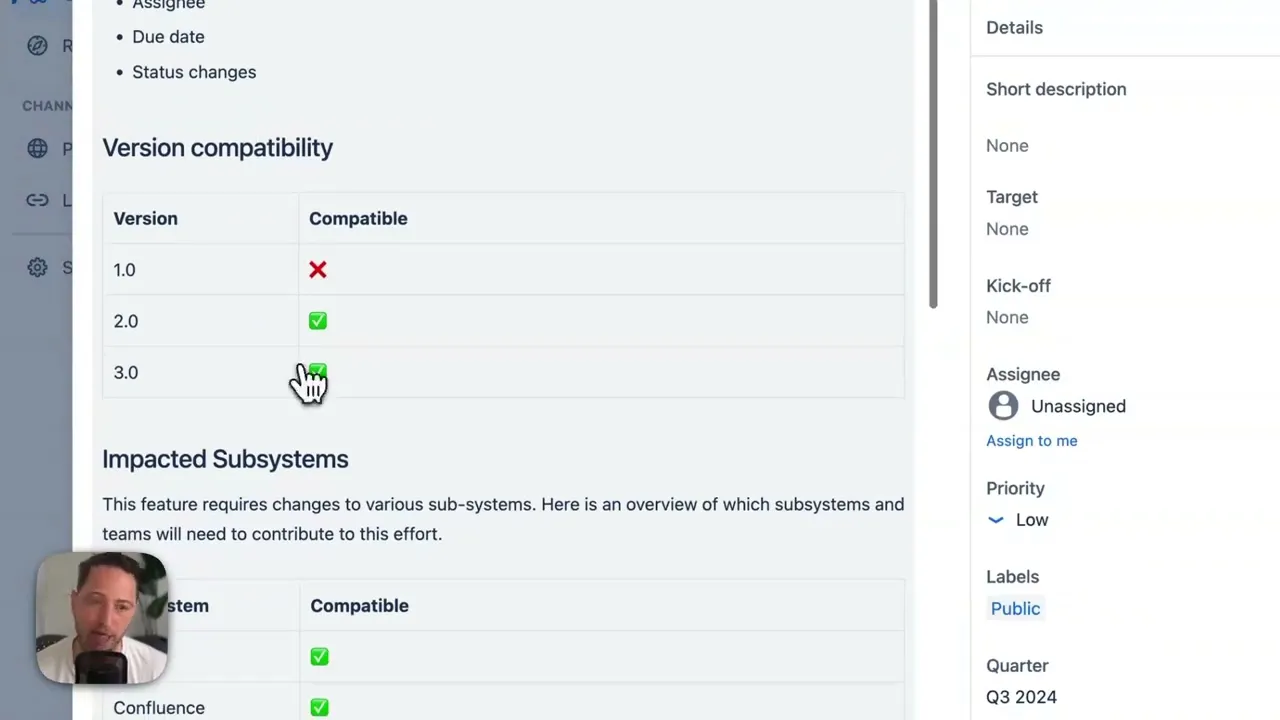Click the globe icon in the left sidebar

point(37,149)
